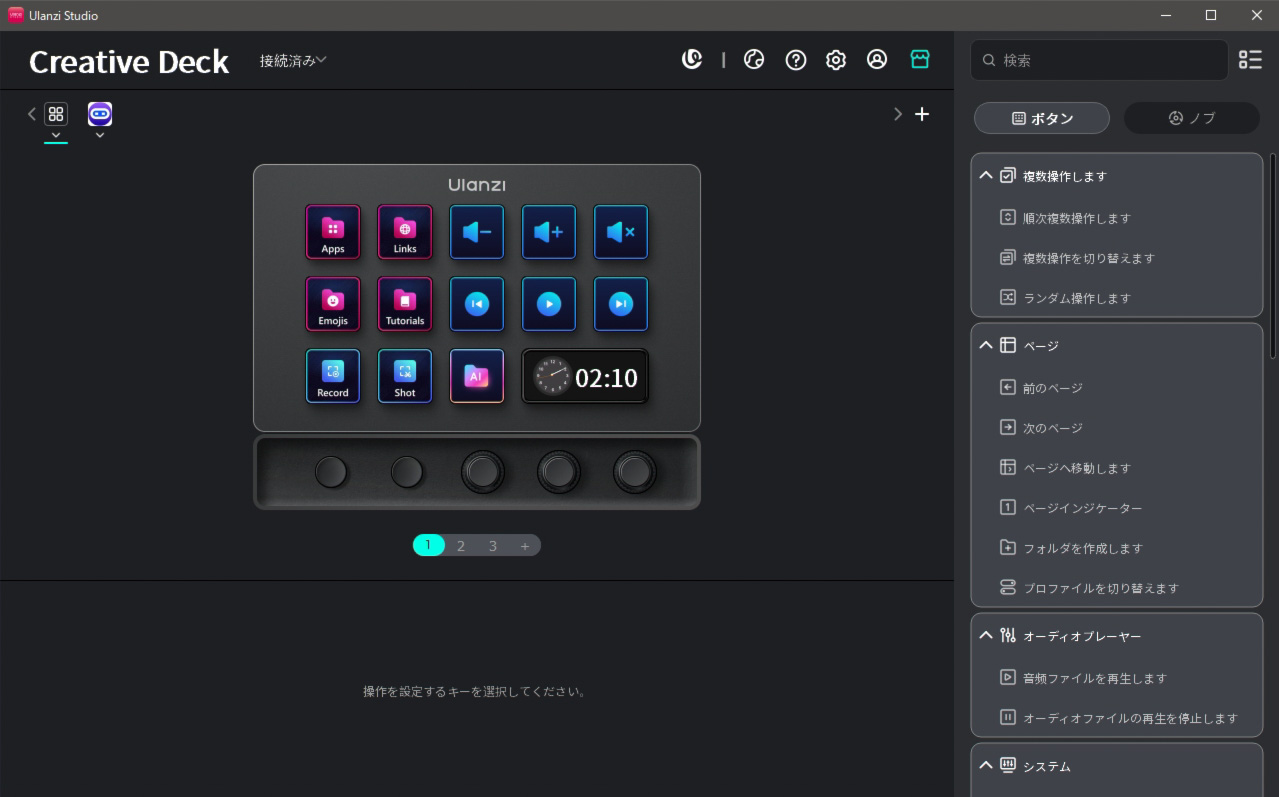Select the Shot screenshot key
1279x797 pixels.
coord(405,376)
